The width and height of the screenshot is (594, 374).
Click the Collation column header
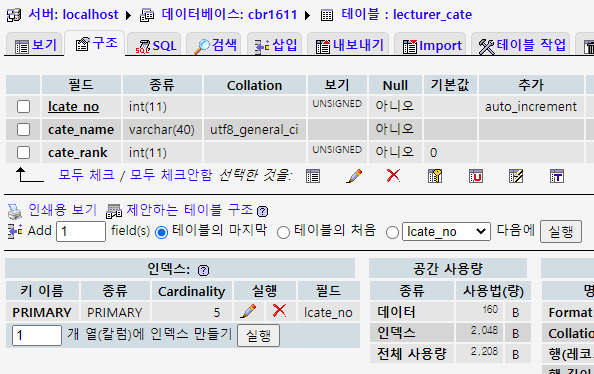tap(255, 85)
